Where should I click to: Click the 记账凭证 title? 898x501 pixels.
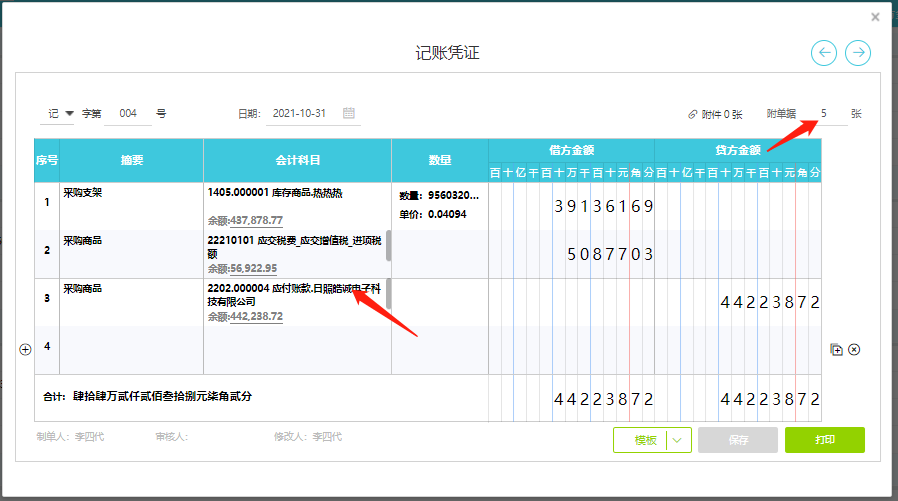click(x=447, y=53)
